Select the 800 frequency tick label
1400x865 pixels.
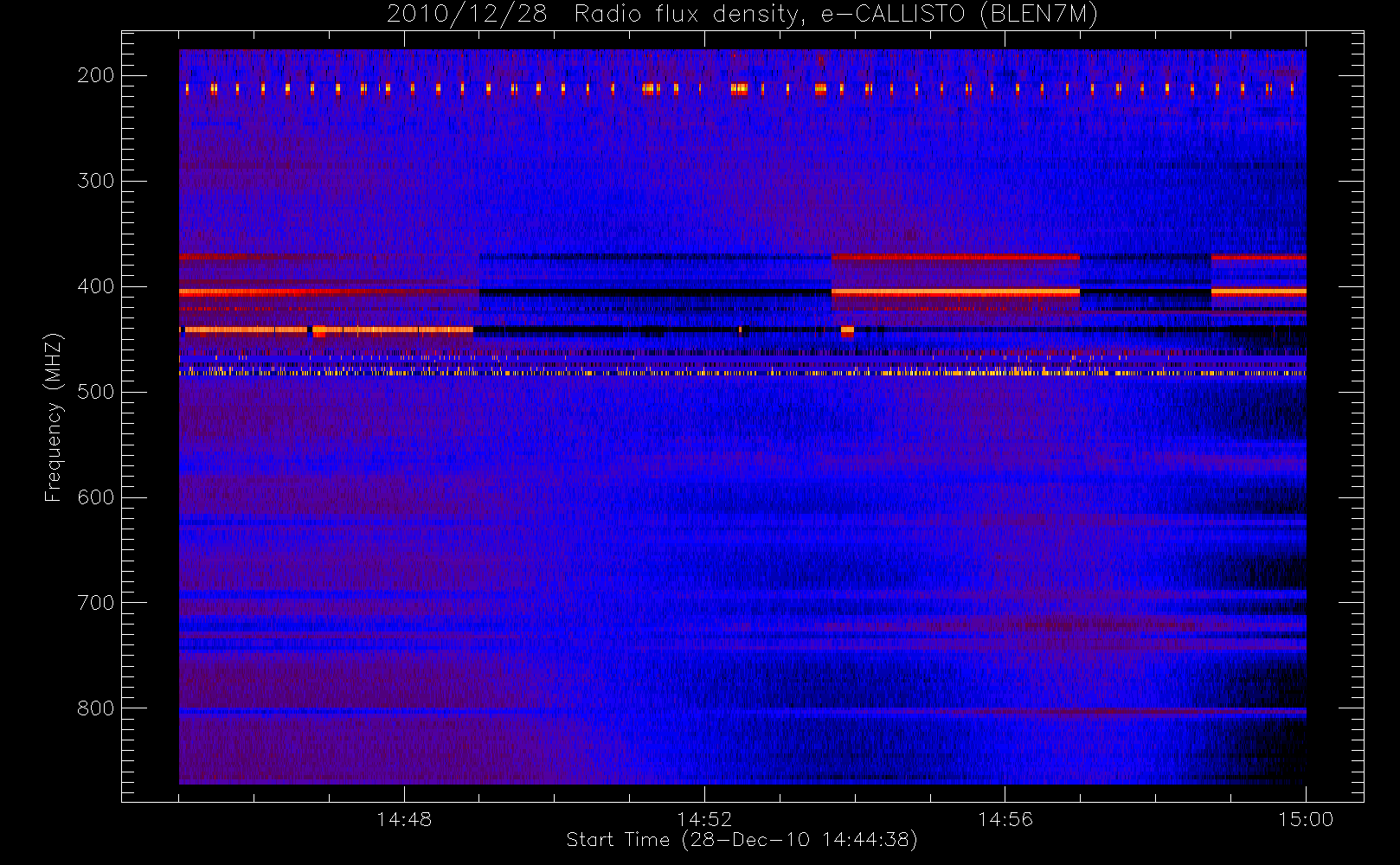click(96, 708)
